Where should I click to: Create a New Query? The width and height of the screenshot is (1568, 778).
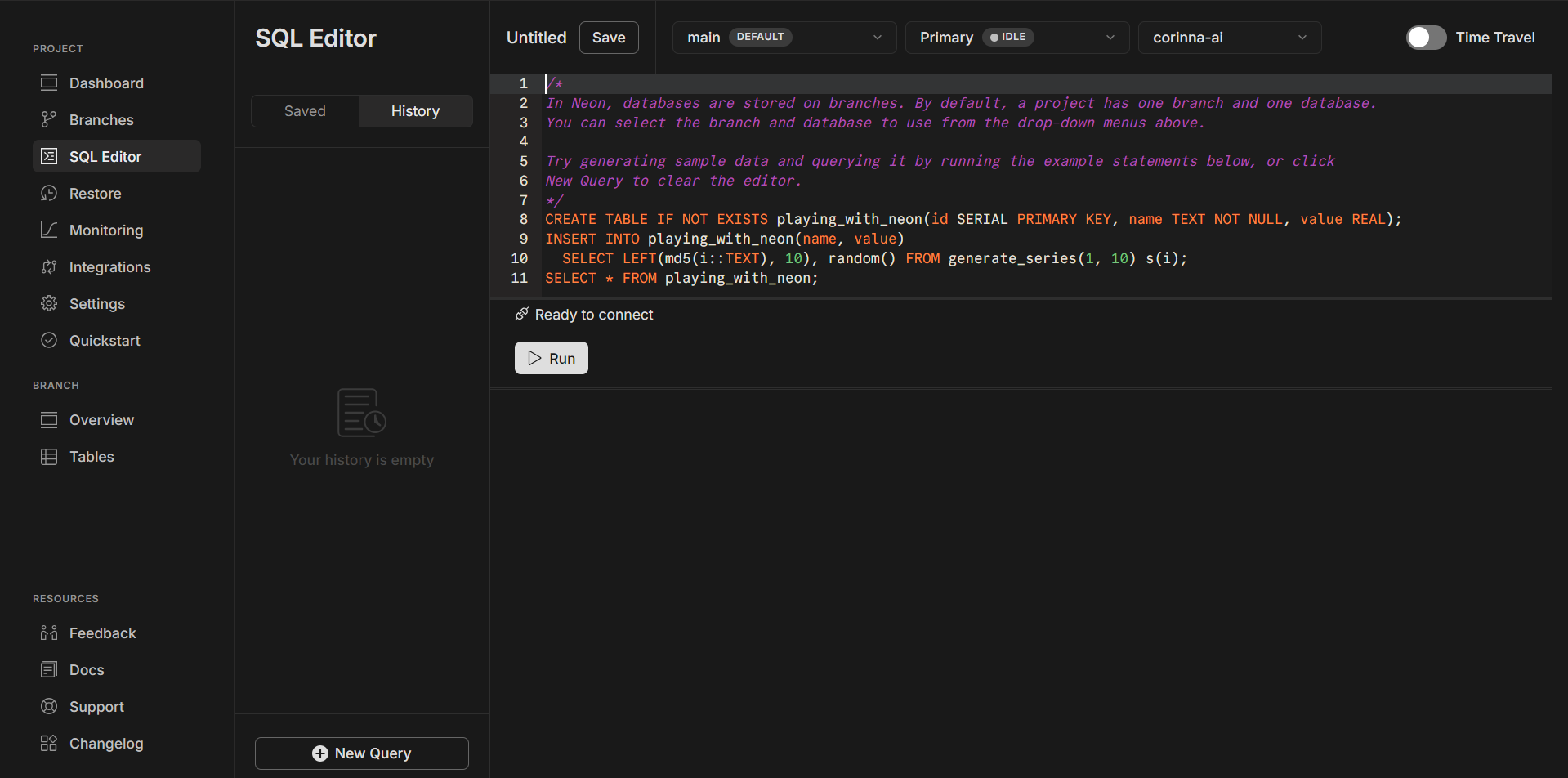[362, 753]
